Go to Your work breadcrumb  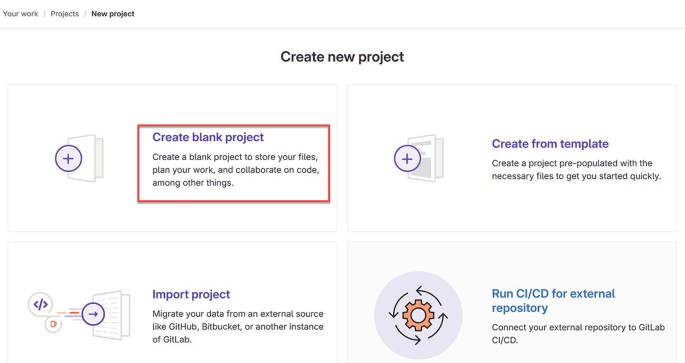(21, 14)
